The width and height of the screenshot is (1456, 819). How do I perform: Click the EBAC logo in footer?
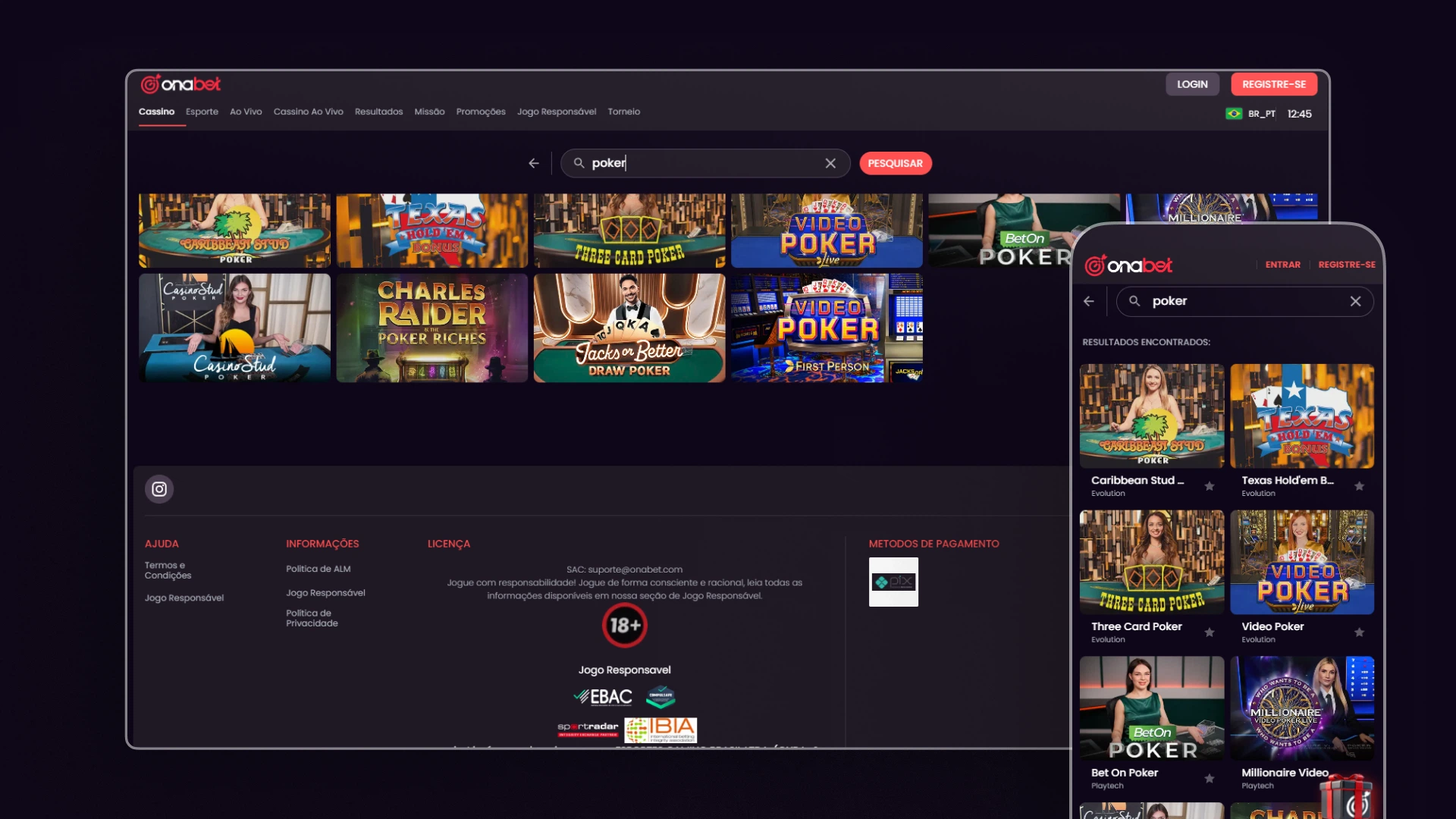603,696
